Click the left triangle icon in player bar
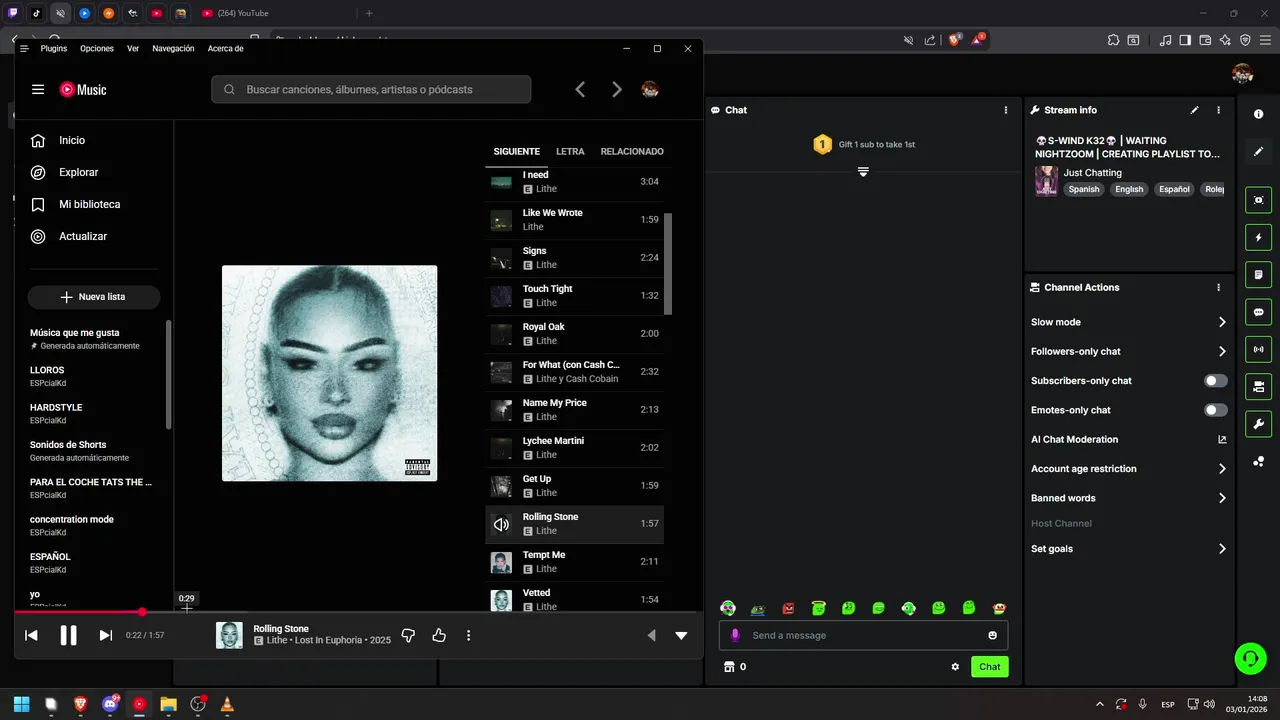 click(652, 635)
